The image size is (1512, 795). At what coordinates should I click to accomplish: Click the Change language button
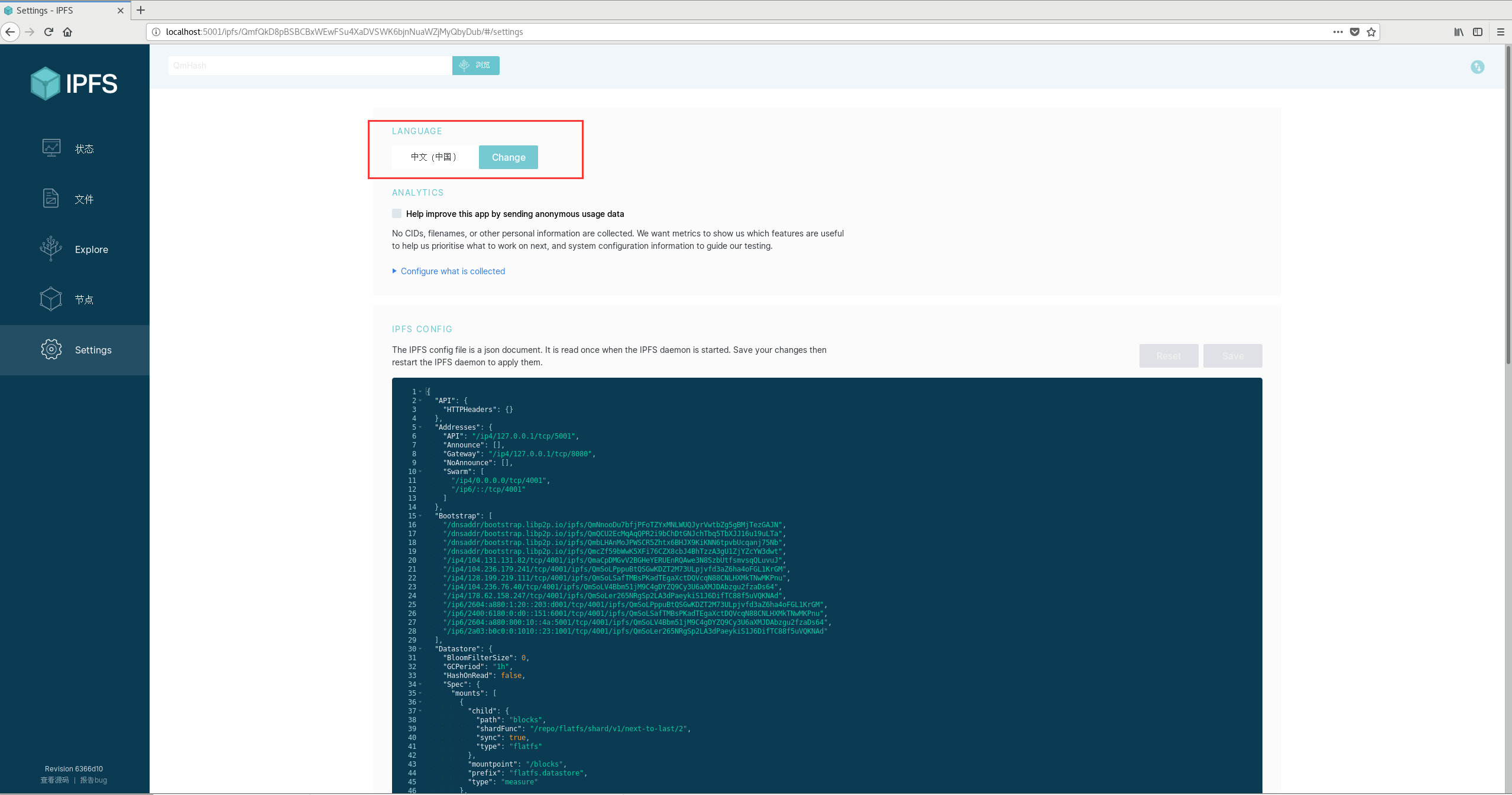pyautogui.click(x=508, y=157)
